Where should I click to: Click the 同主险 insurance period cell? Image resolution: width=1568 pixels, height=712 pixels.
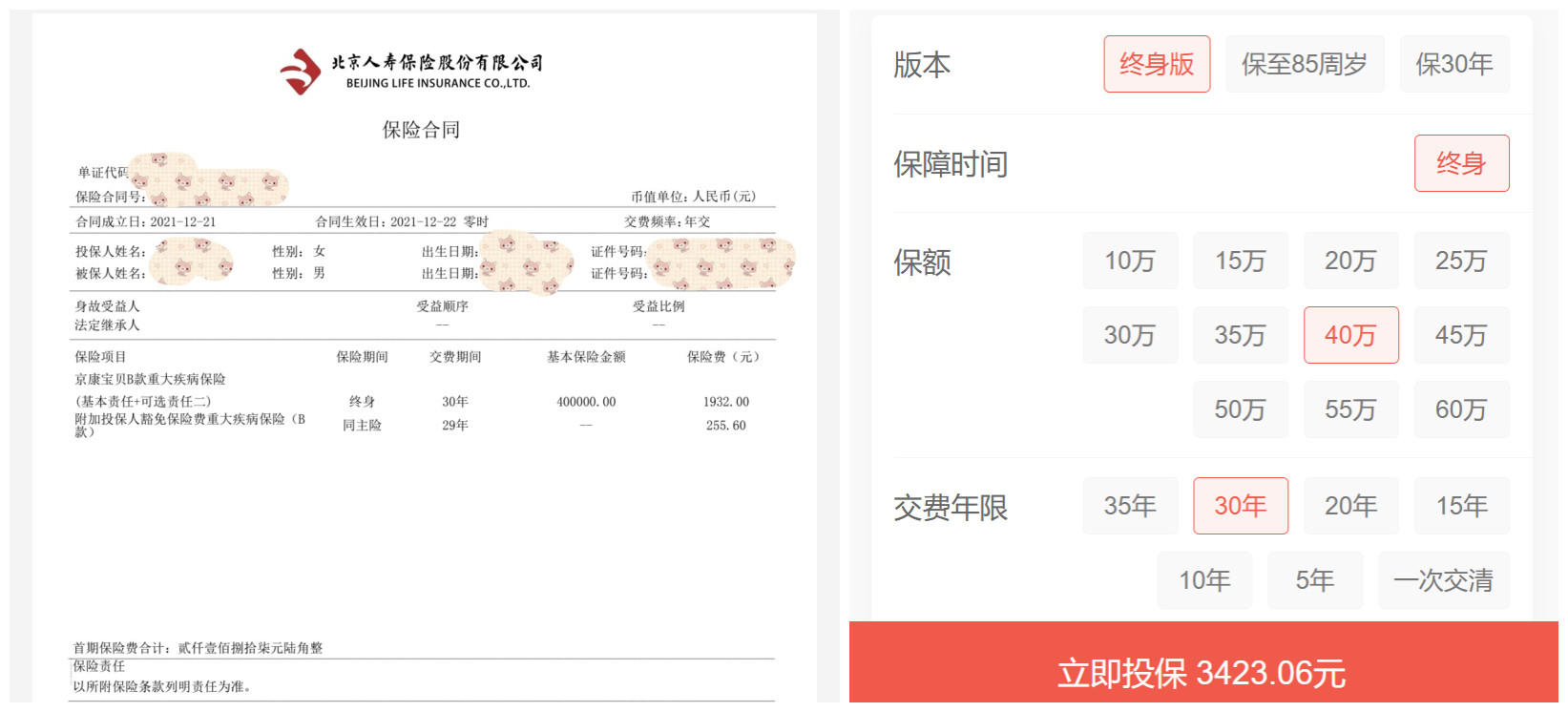click(x=363, y=426)
